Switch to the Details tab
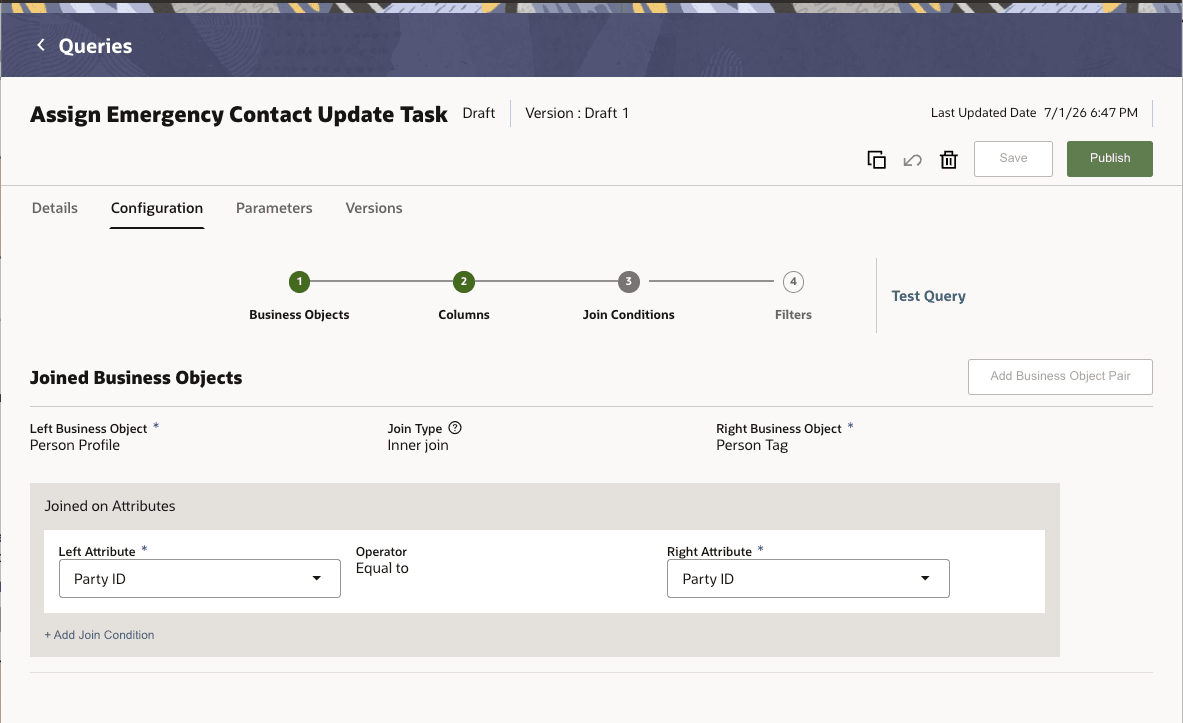 point(54,208)
